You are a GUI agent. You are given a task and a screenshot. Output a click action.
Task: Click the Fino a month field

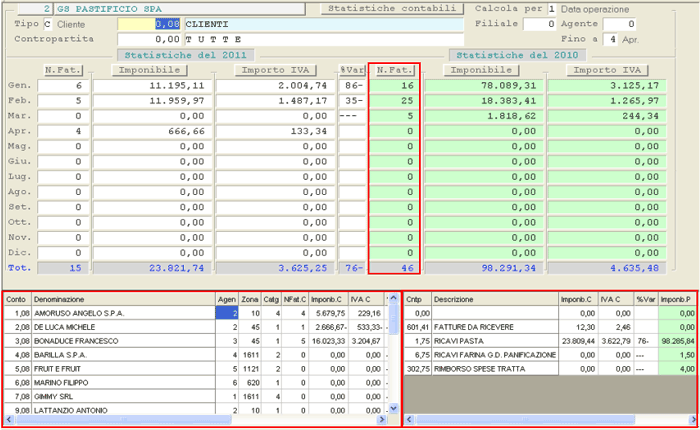(609, 39)
